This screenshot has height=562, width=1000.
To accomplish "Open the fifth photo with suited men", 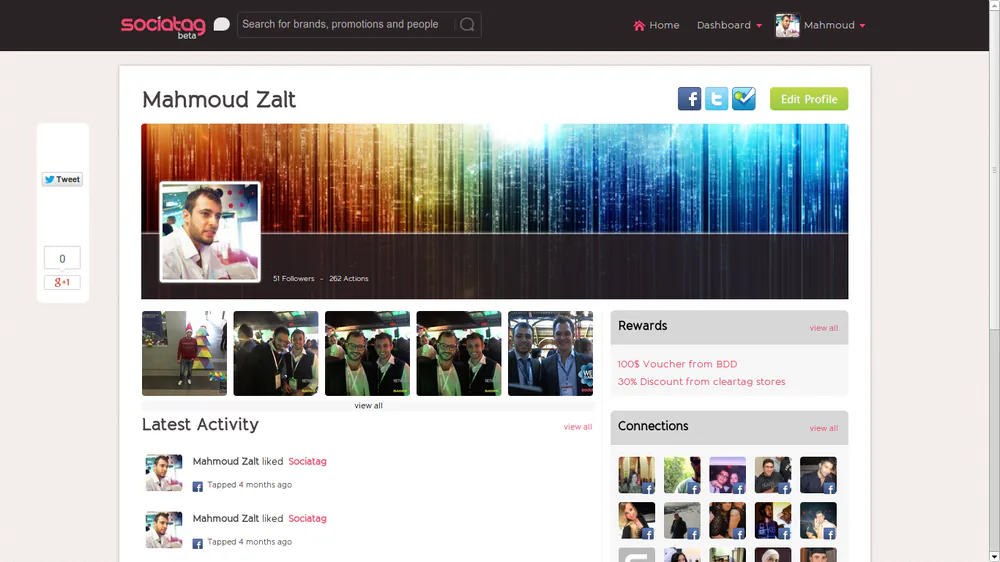I will (x=550, y=353).
